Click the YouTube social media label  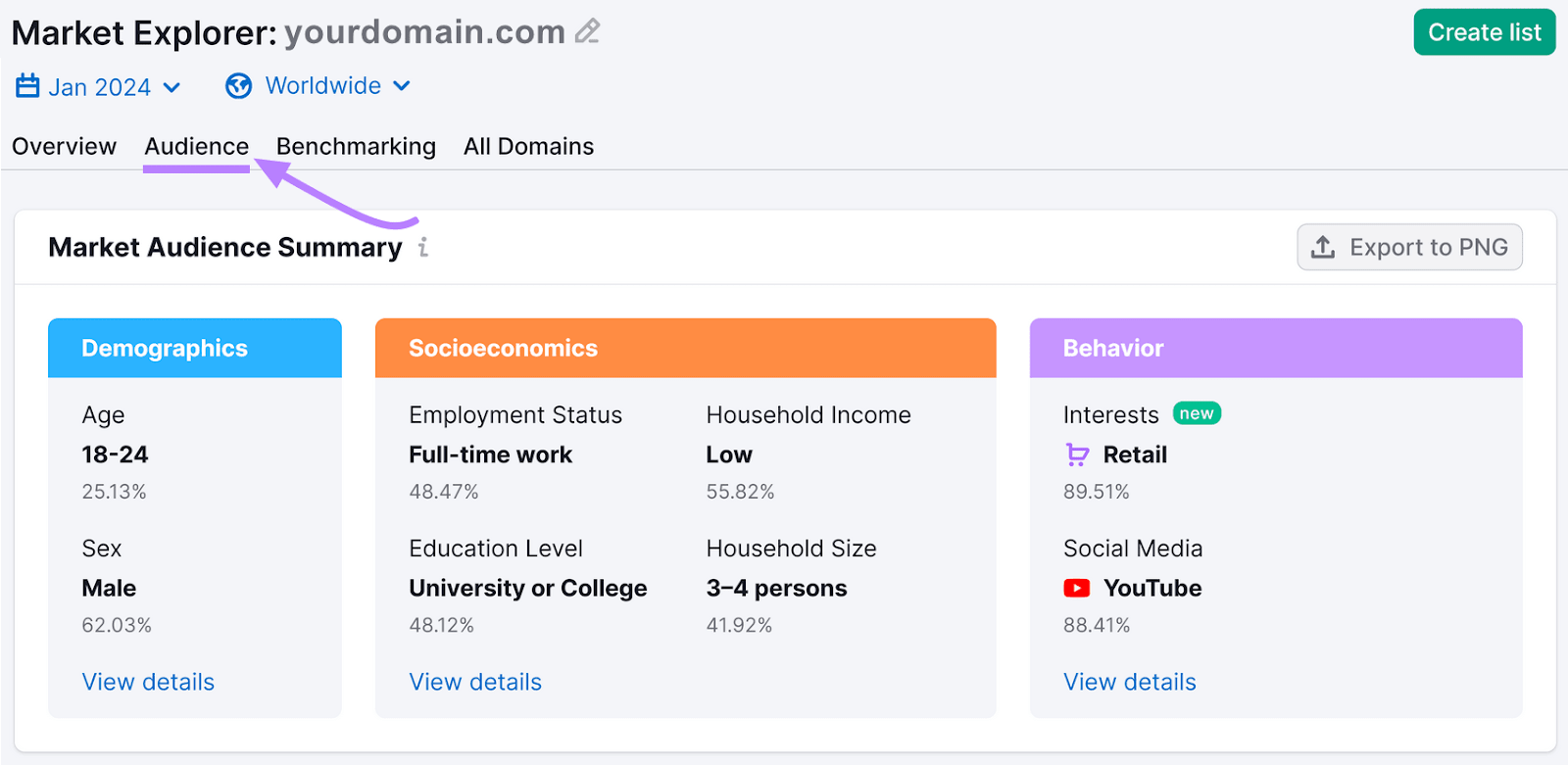click(1152, 588)
